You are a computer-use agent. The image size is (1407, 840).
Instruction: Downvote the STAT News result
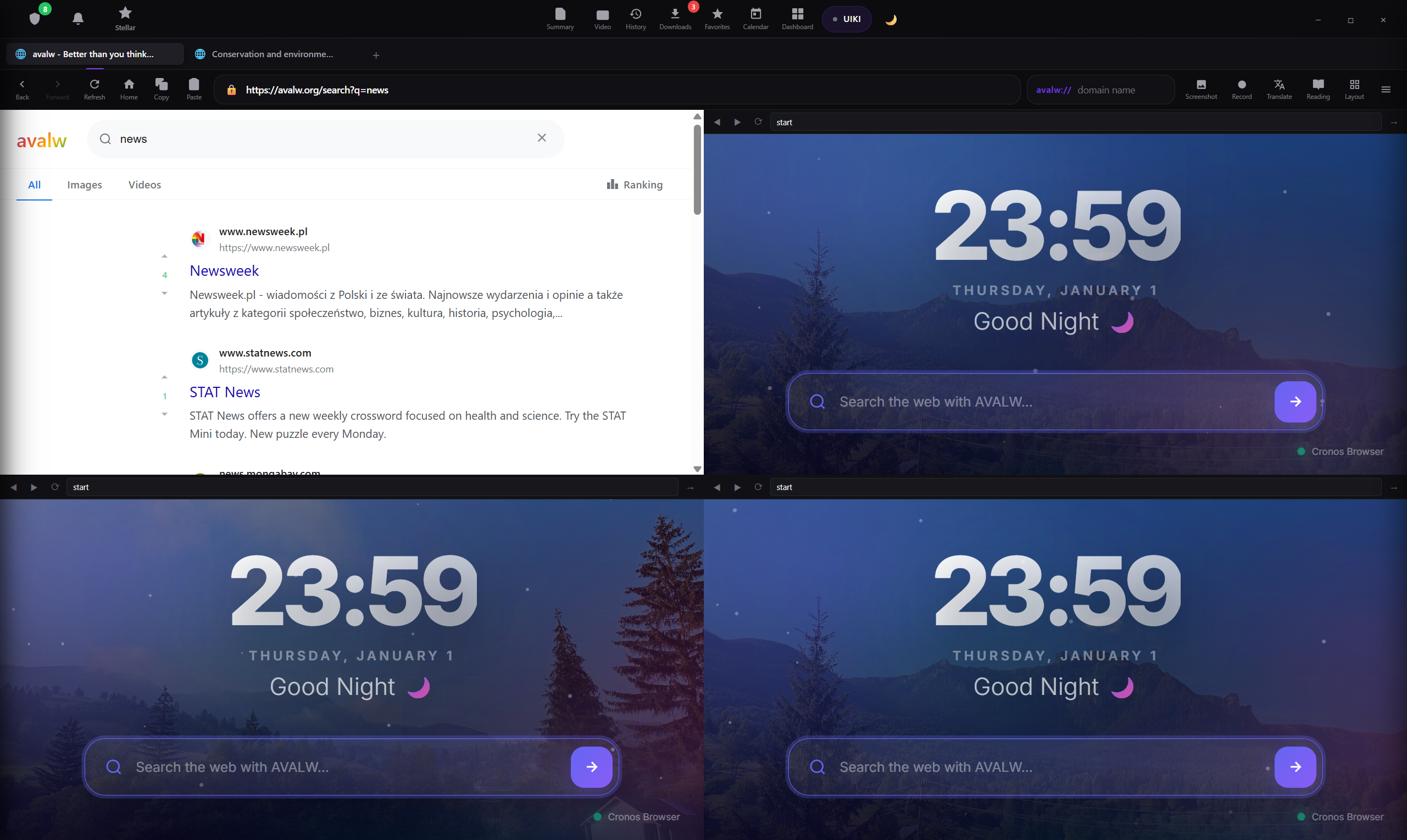(x=165, y=414)
